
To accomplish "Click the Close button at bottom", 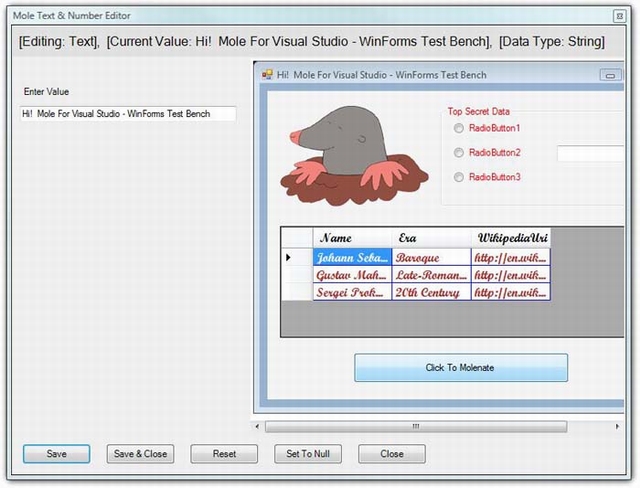I will [x=392, y=454].
